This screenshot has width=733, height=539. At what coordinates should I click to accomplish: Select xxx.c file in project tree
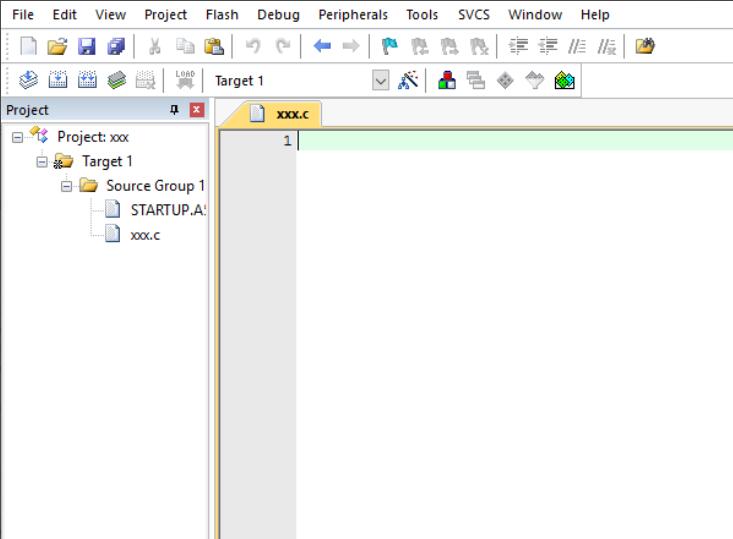146,234
